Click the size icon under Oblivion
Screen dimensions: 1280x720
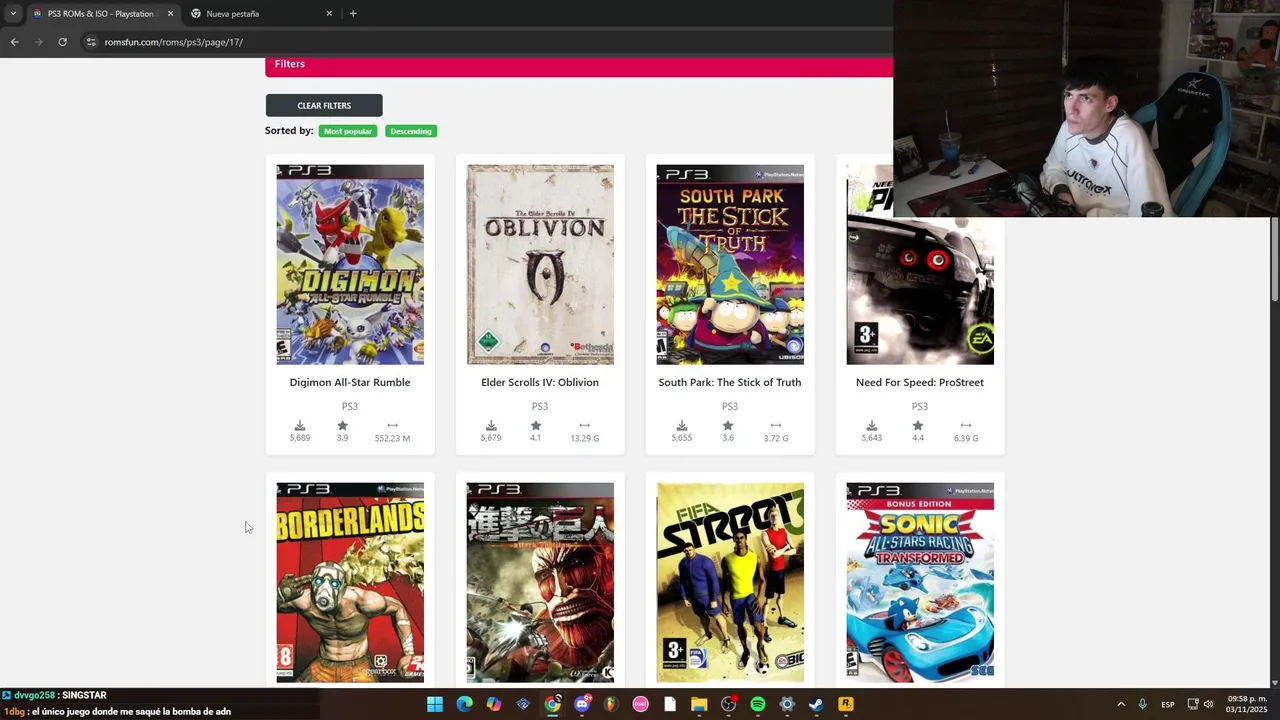(x=584, y=426)
